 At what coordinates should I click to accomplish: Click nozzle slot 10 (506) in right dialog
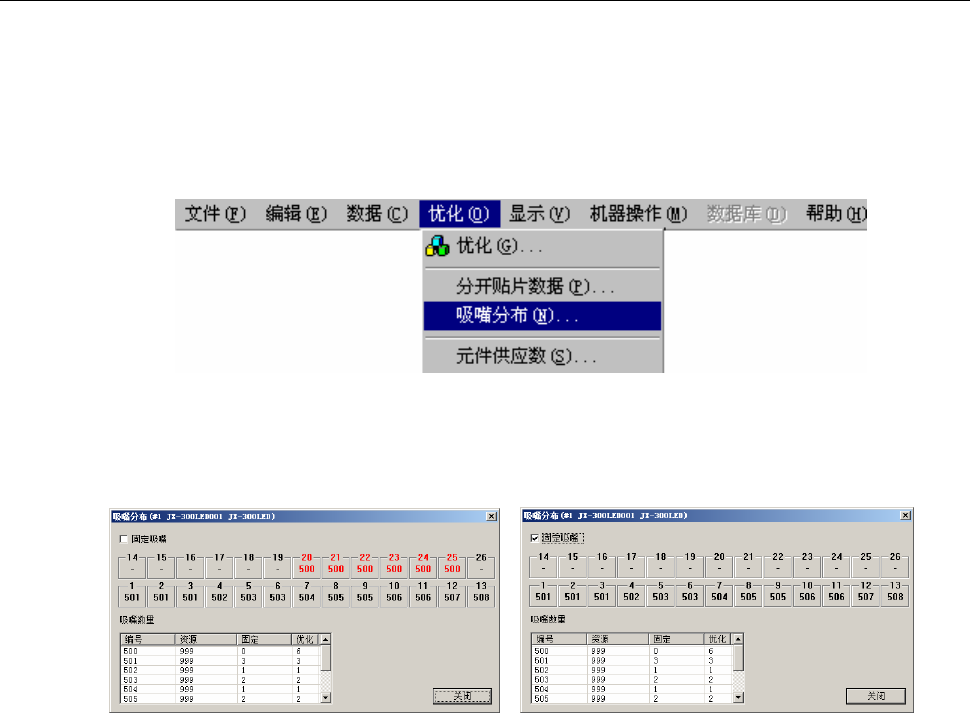807,592
